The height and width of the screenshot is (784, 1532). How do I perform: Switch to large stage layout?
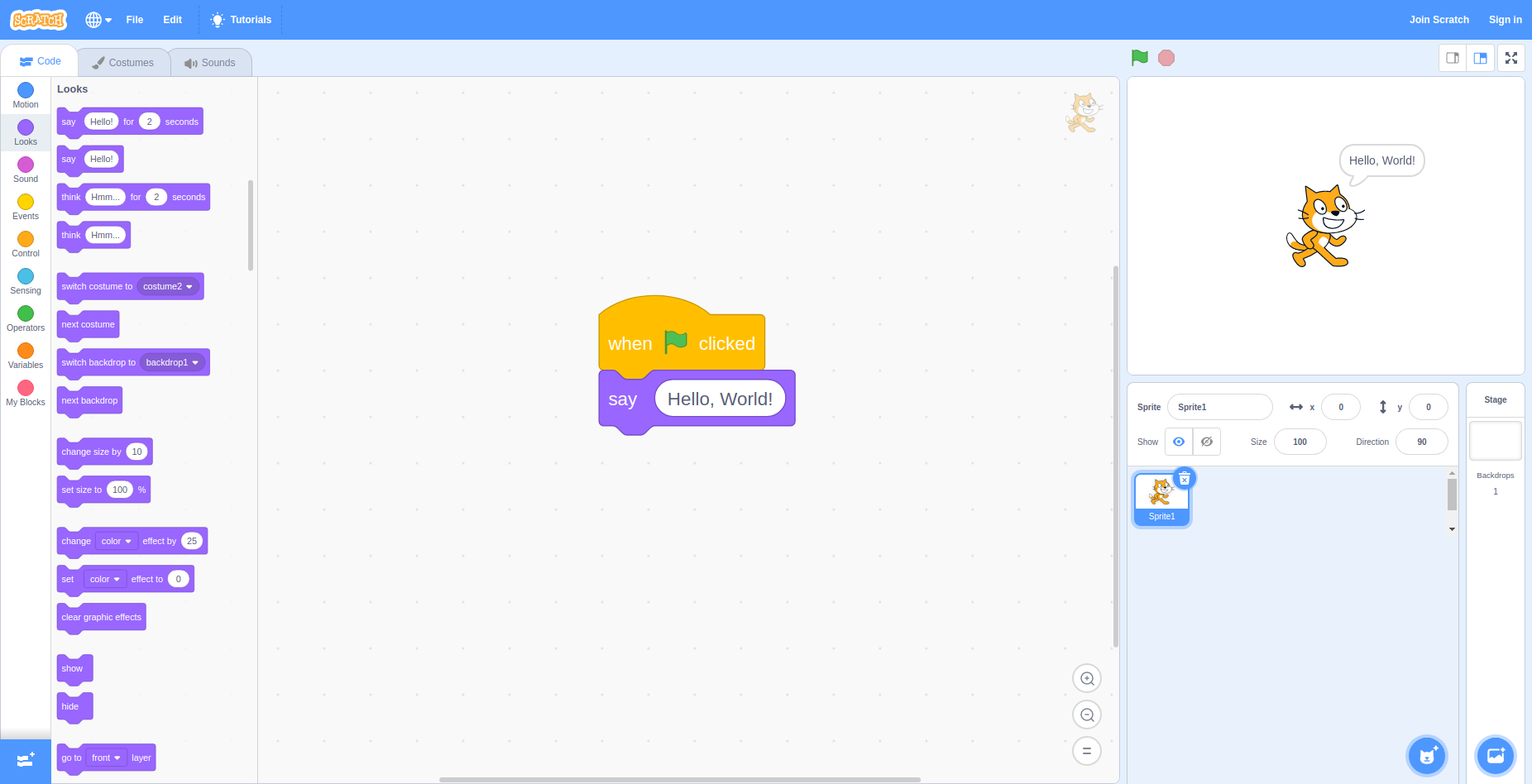click(x=1481, y=58)
